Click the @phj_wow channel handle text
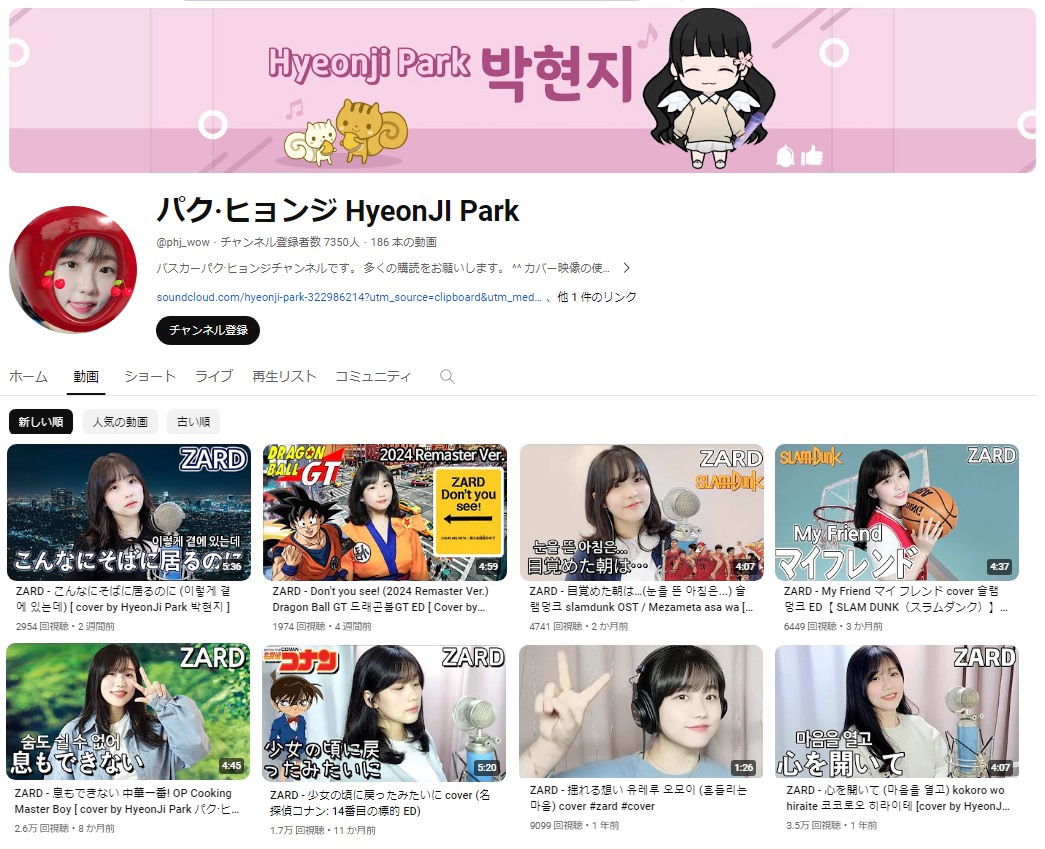 tap(183, 242)
